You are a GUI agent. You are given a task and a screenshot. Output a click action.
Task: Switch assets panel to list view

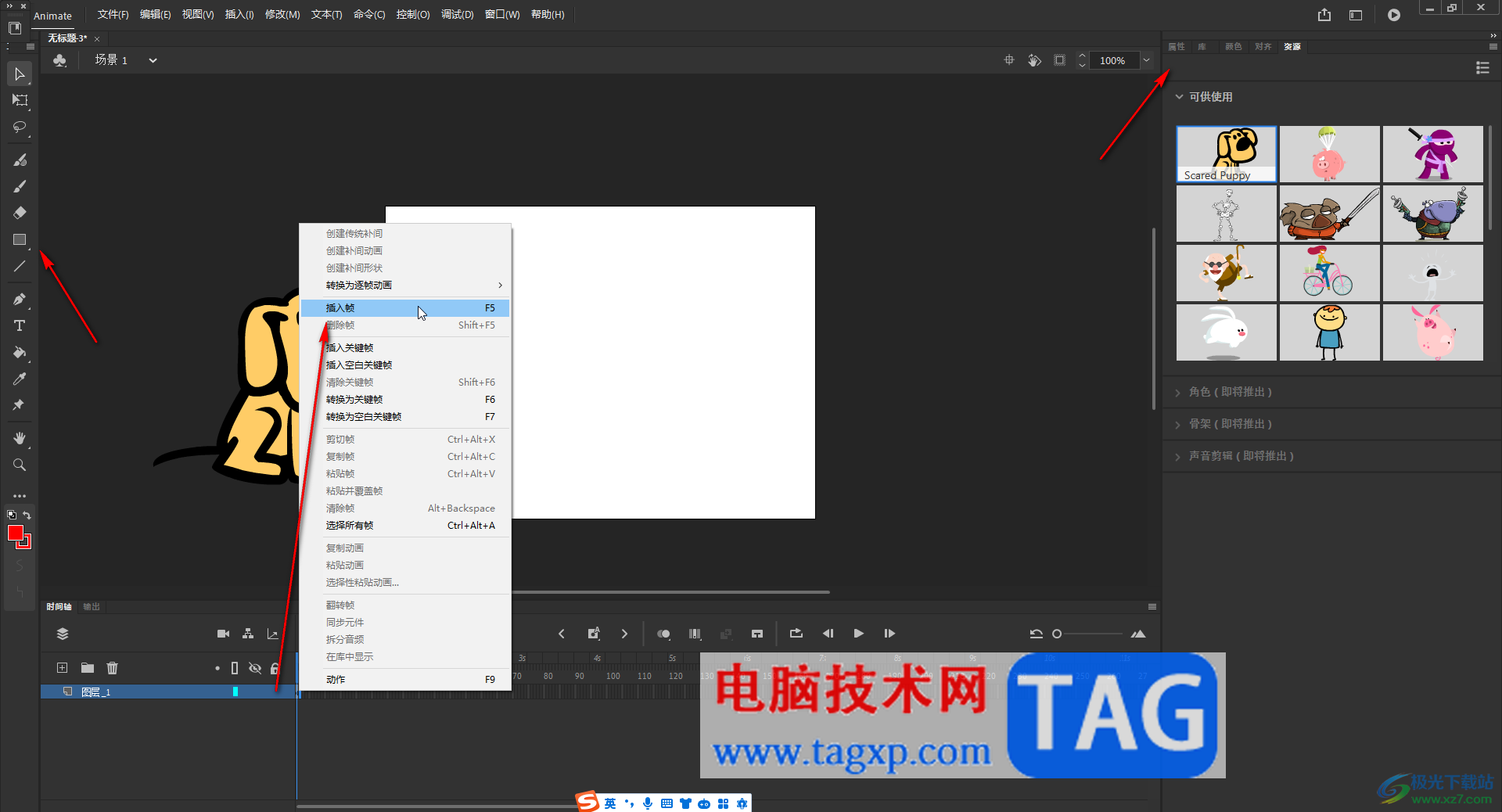1482,68
